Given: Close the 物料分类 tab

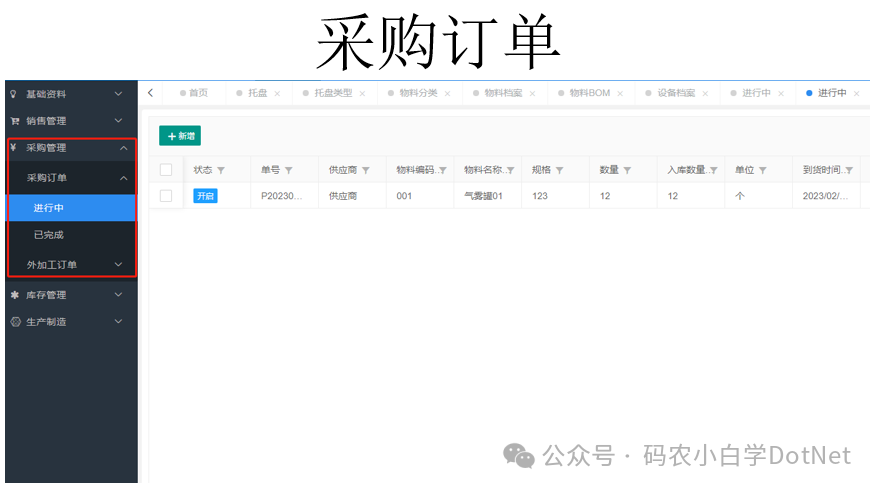Looking at the screenshot, I should point(447,94).
